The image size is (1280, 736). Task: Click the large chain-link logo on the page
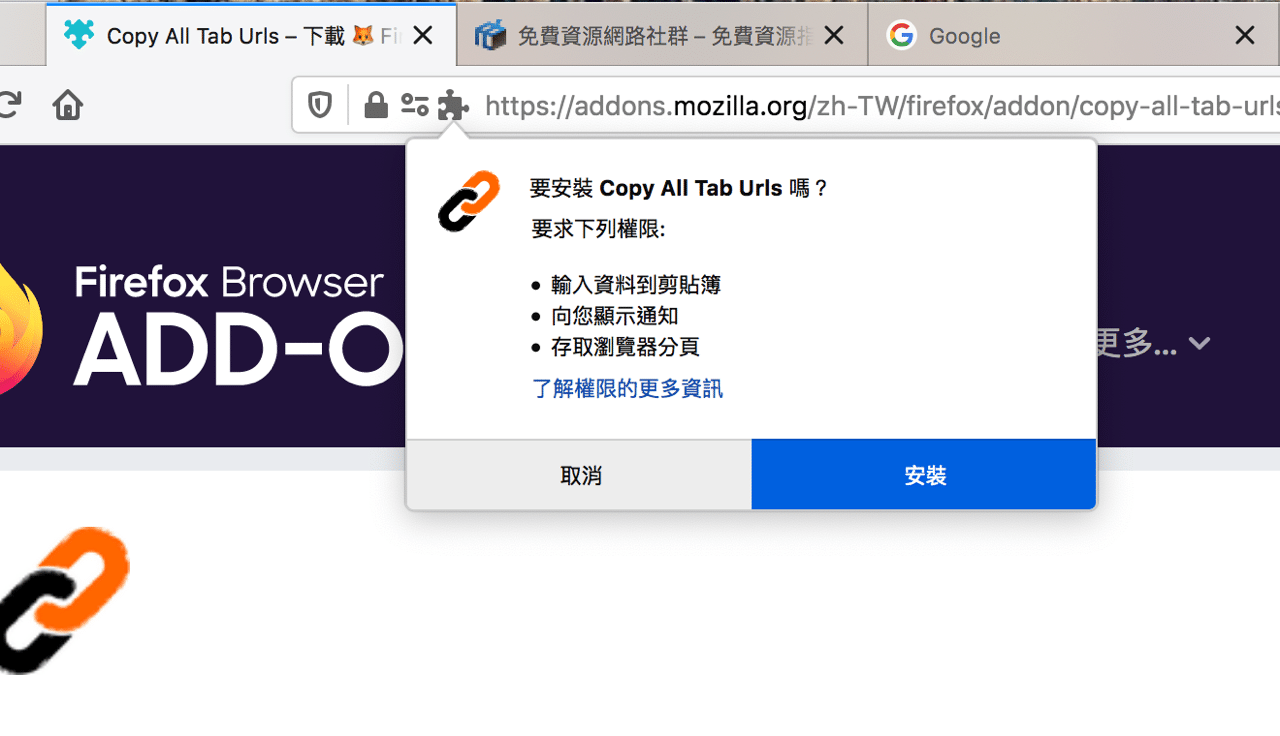point(64,601)
